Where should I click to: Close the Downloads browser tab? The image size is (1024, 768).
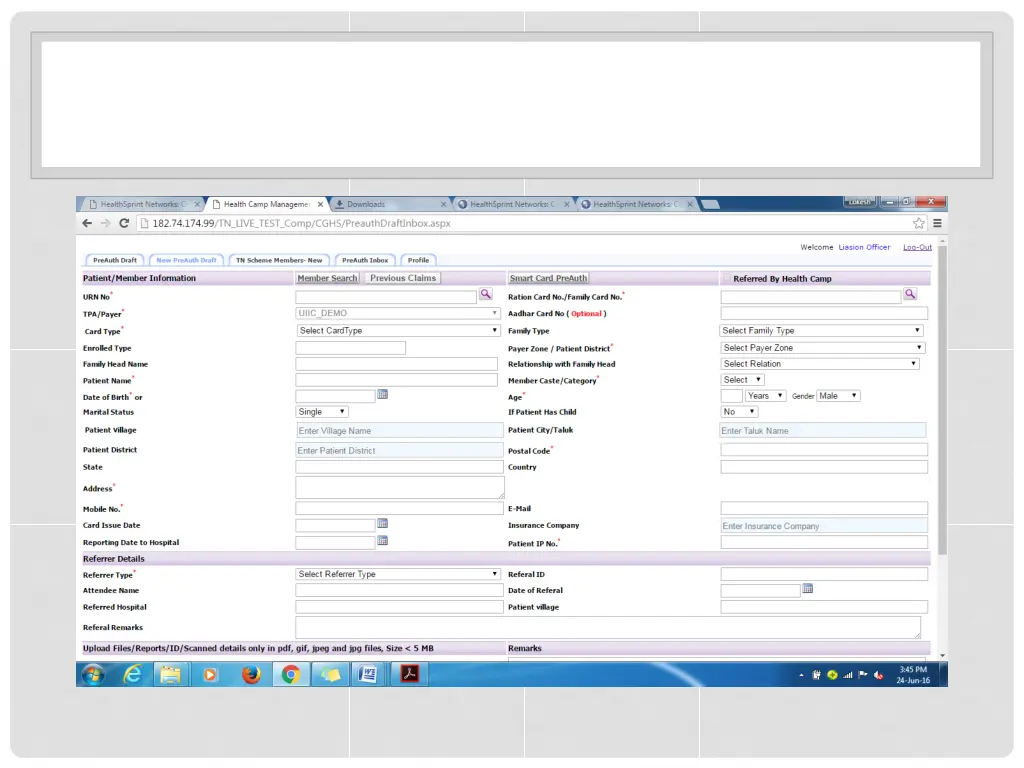tap(443, 204)
